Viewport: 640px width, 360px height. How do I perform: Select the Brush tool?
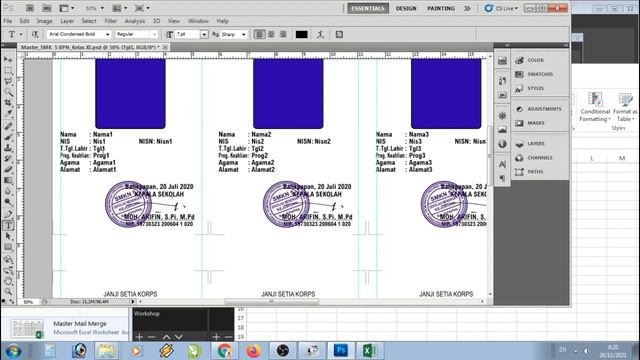point(8,138)
